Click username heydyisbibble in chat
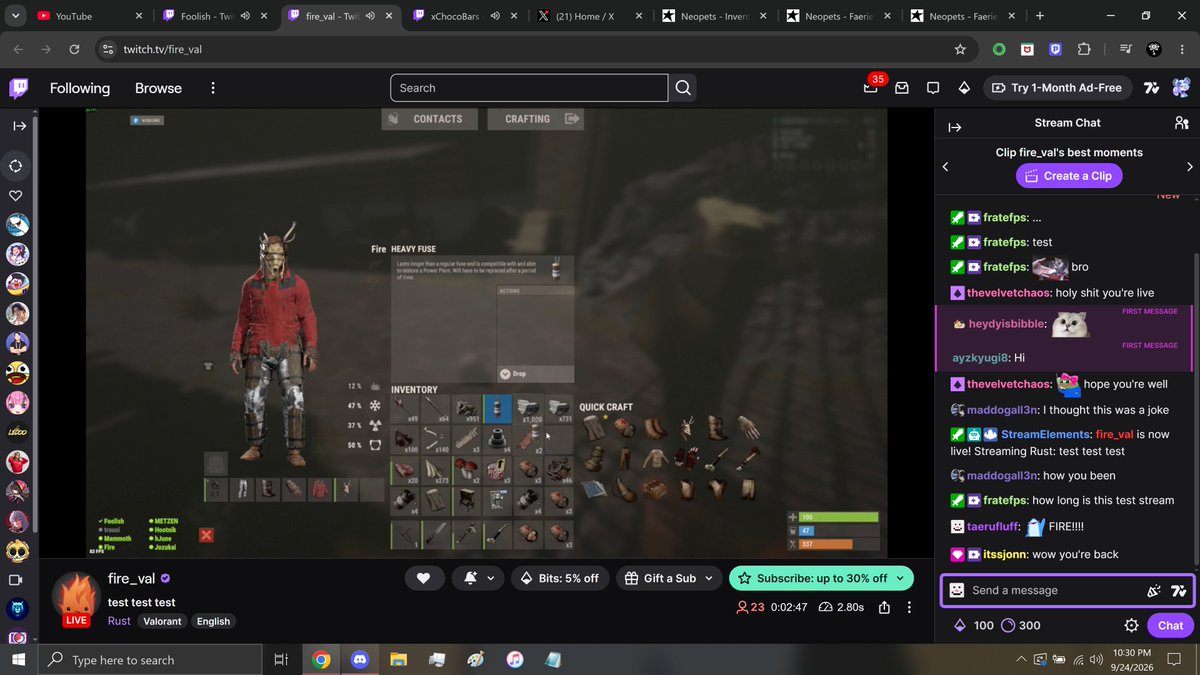The width and height of the screenshot is (1200, 675). tap(1008, 324)
